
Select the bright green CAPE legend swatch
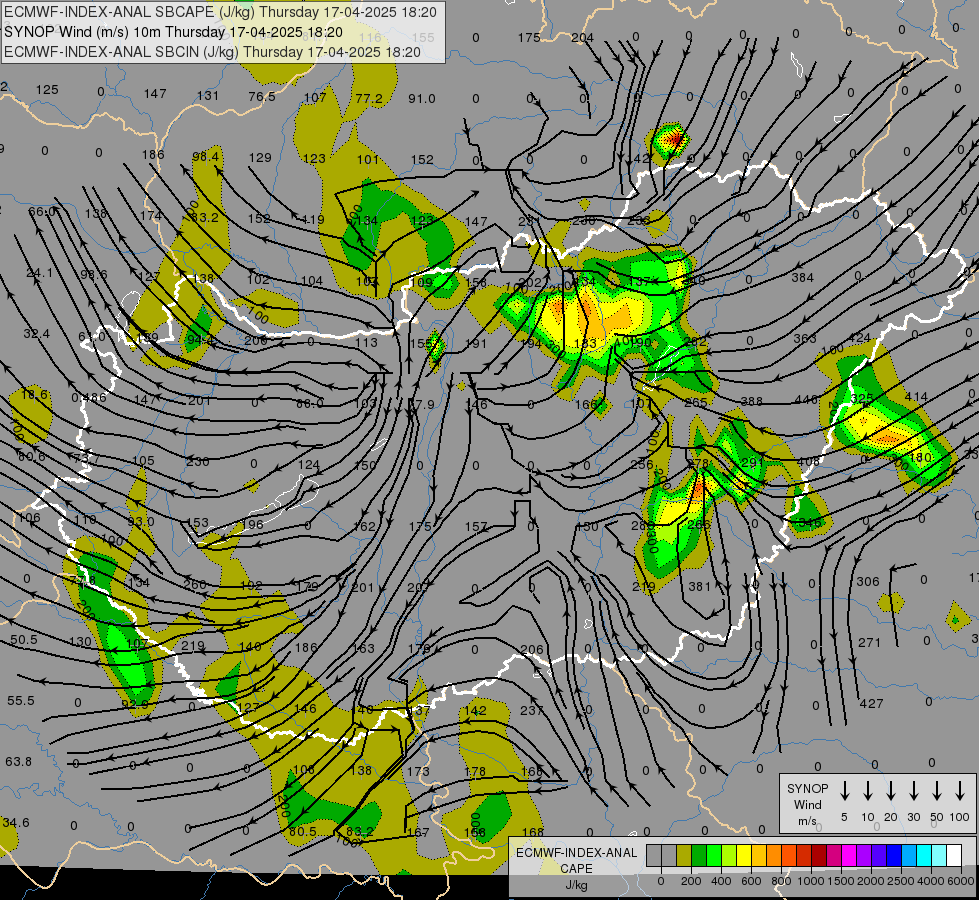pos(714,855)
